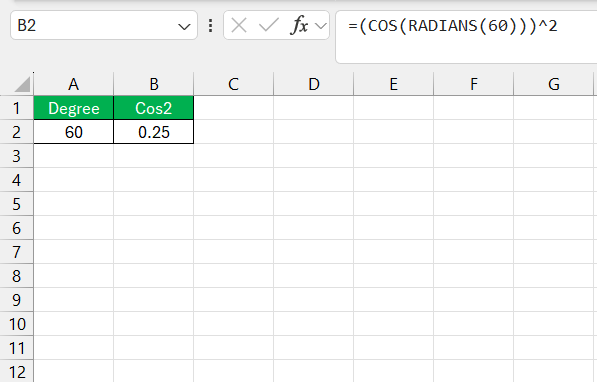Select cell containing 0.25
Screen dimensions: 597x382
(154, 132)
